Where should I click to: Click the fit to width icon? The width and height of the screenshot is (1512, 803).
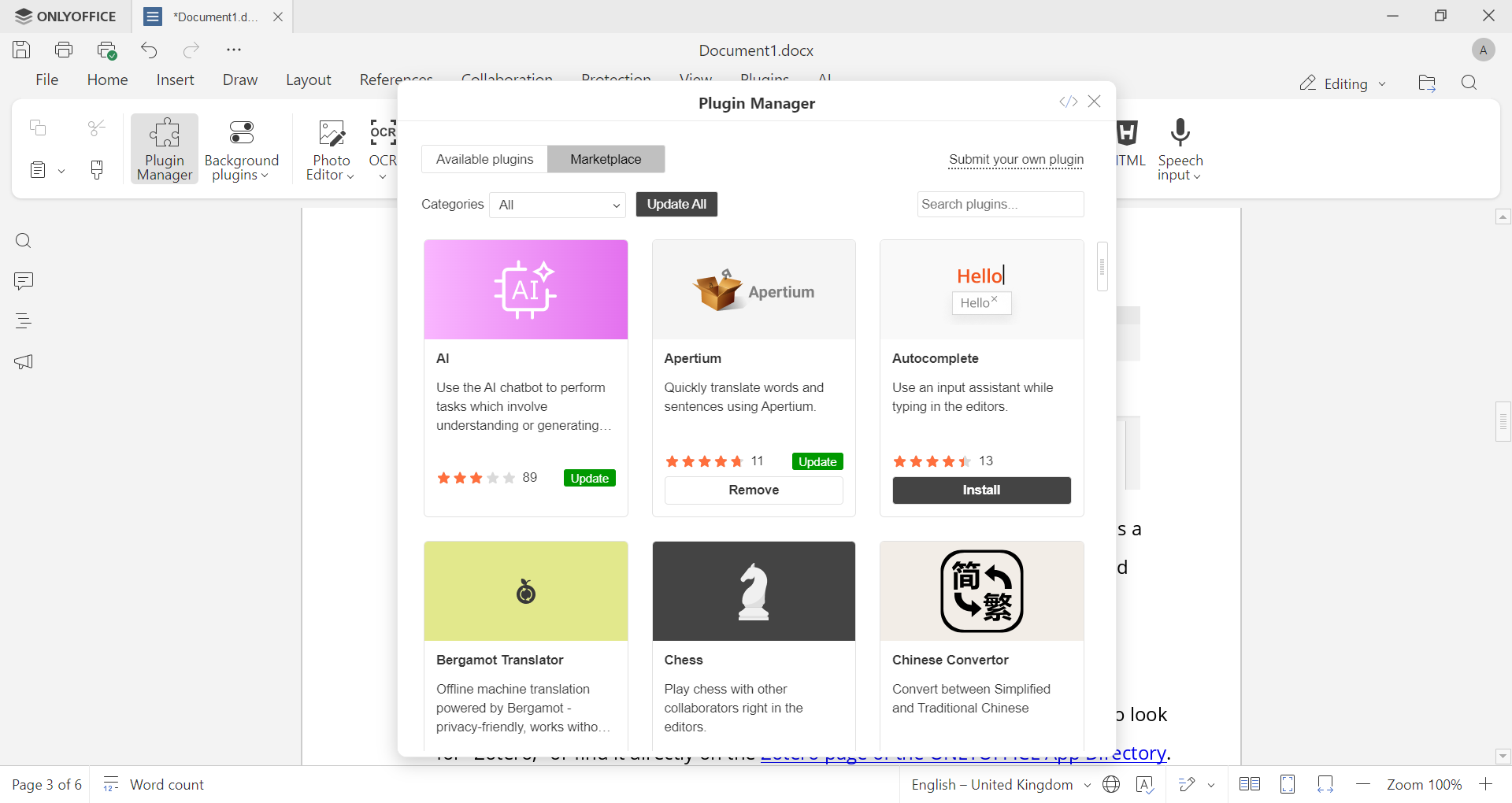(1325, 784)
